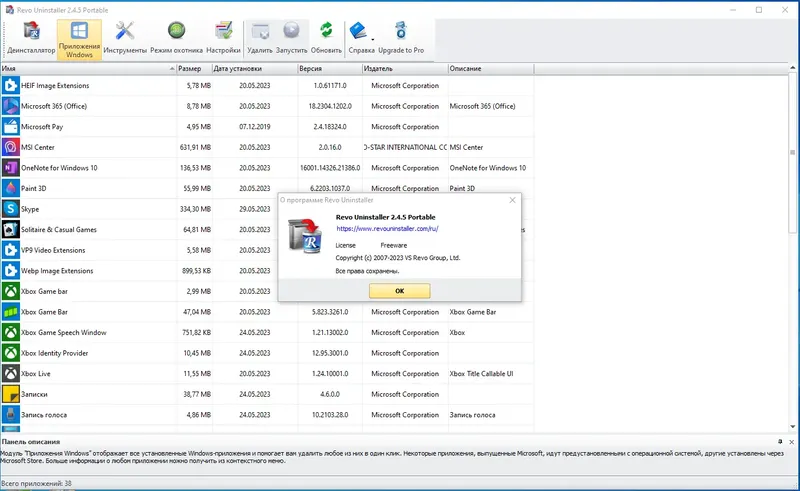Screen dimensions: 800x491
Task: Click Revo Uninstaller logo in about dialog
Action: [x=305, y=235]
